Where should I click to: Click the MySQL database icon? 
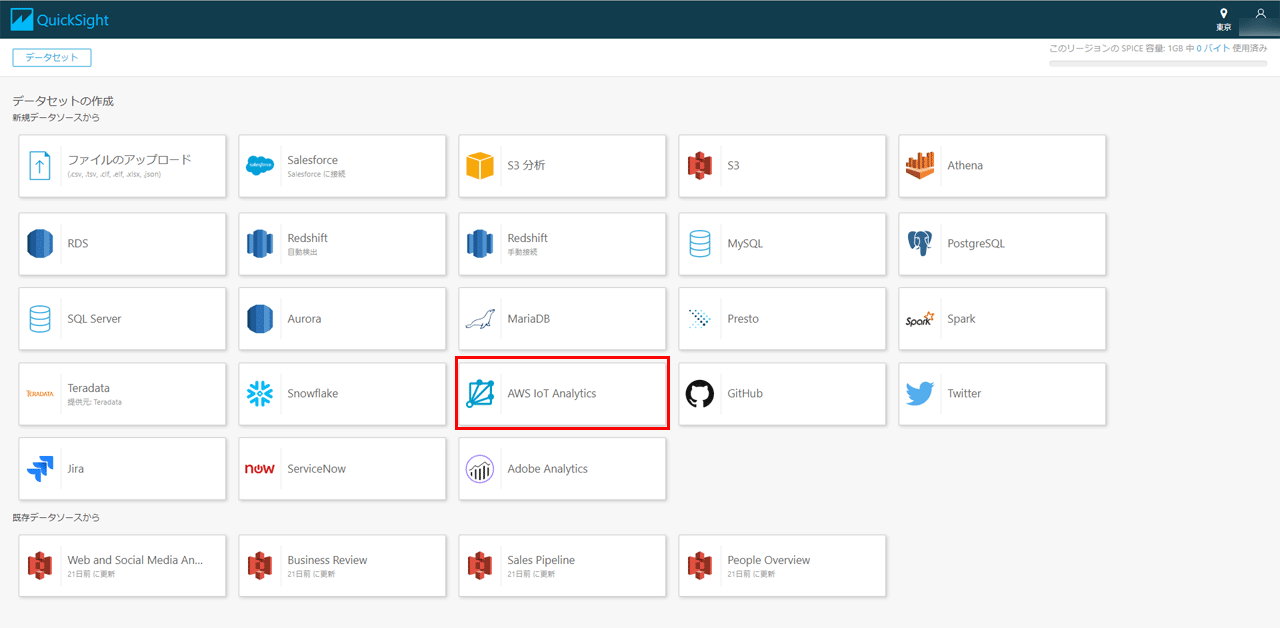coord(700,243)
